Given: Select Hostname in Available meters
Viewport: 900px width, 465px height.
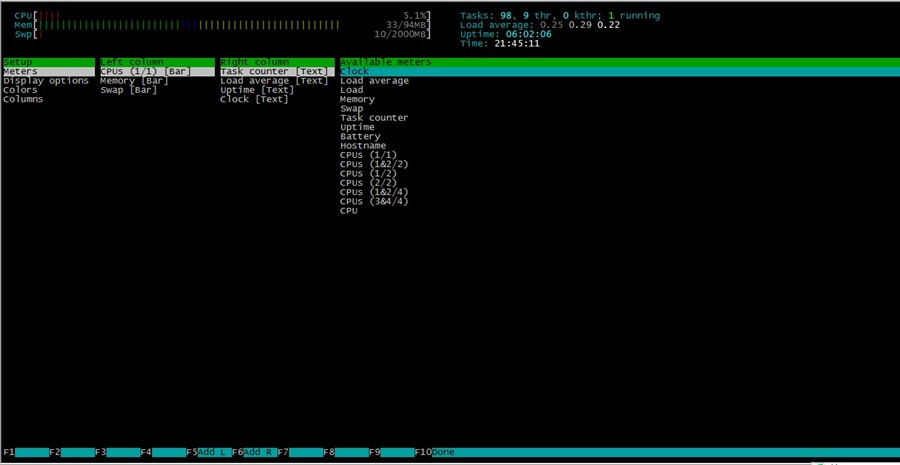Looking at the screenshot, I should [363, 146].
